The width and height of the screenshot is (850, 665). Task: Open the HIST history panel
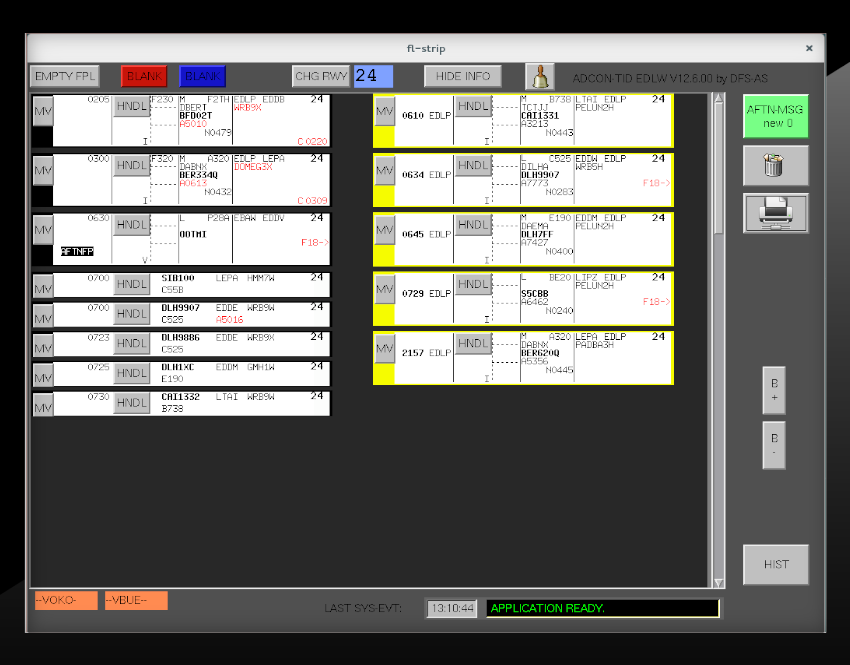(775, 564)
